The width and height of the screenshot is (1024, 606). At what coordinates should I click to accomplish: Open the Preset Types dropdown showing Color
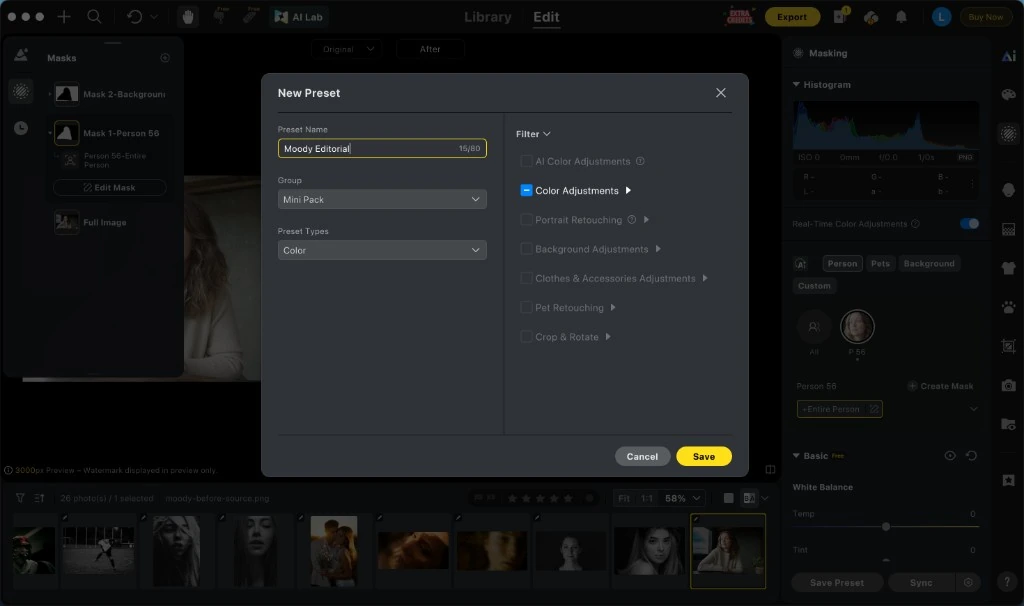[x=382, y=250]
